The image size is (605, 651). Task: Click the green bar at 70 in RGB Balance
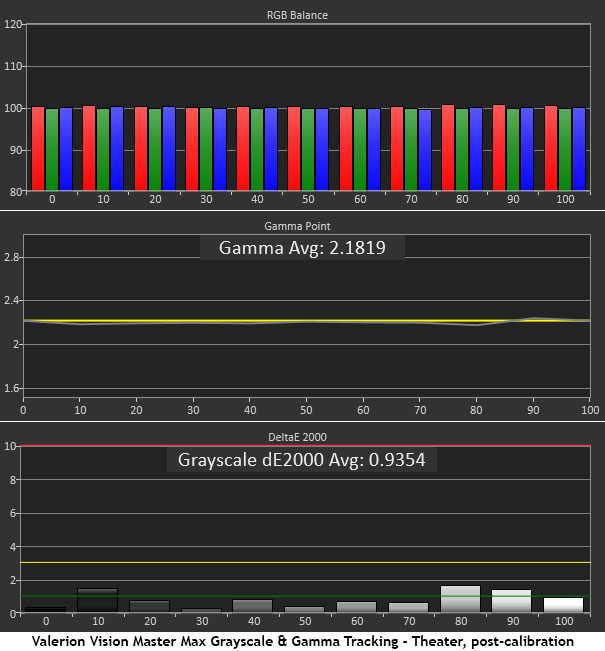click(x=411, y=148)
